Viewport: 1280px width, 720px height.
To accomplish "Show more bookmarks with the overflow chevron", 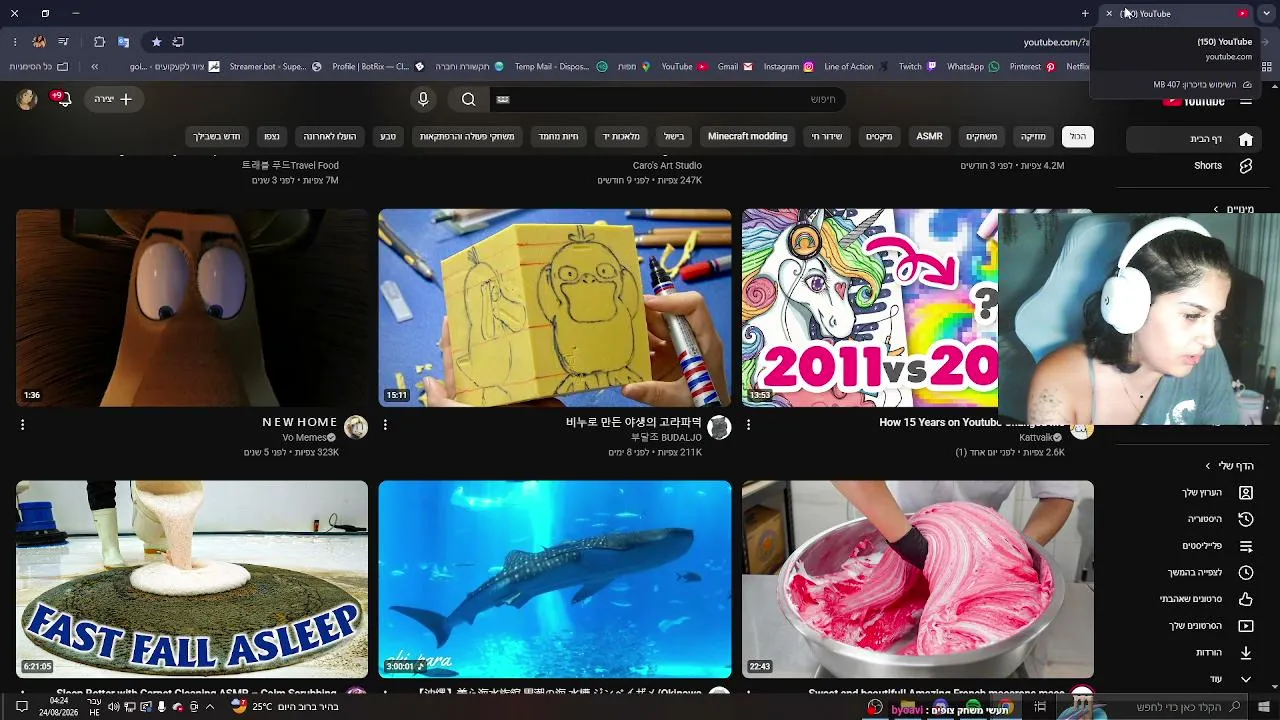I will pos(94,67).
